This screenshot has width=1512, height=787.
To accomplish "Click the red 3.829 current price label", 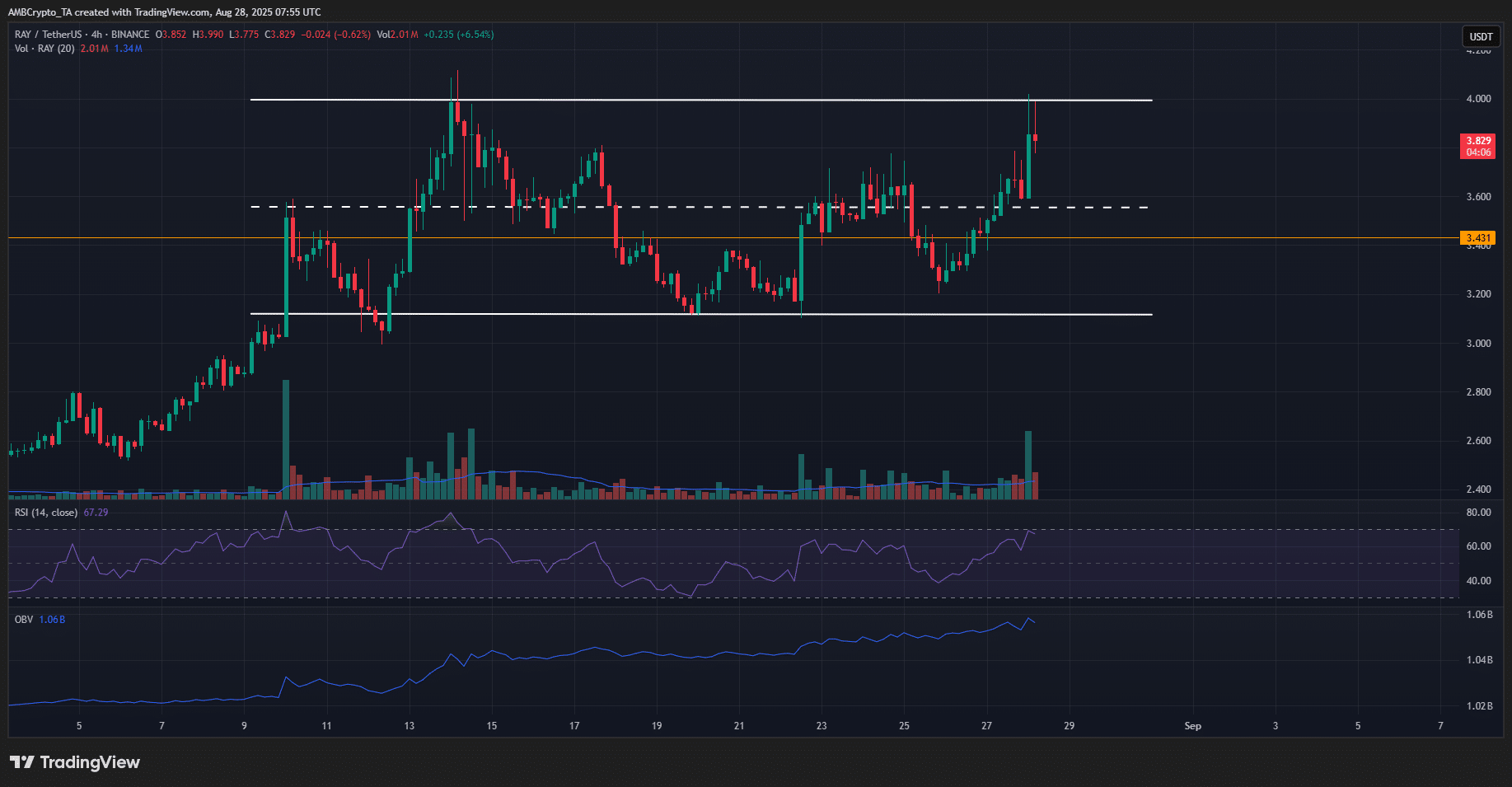I will [1478, 141].
